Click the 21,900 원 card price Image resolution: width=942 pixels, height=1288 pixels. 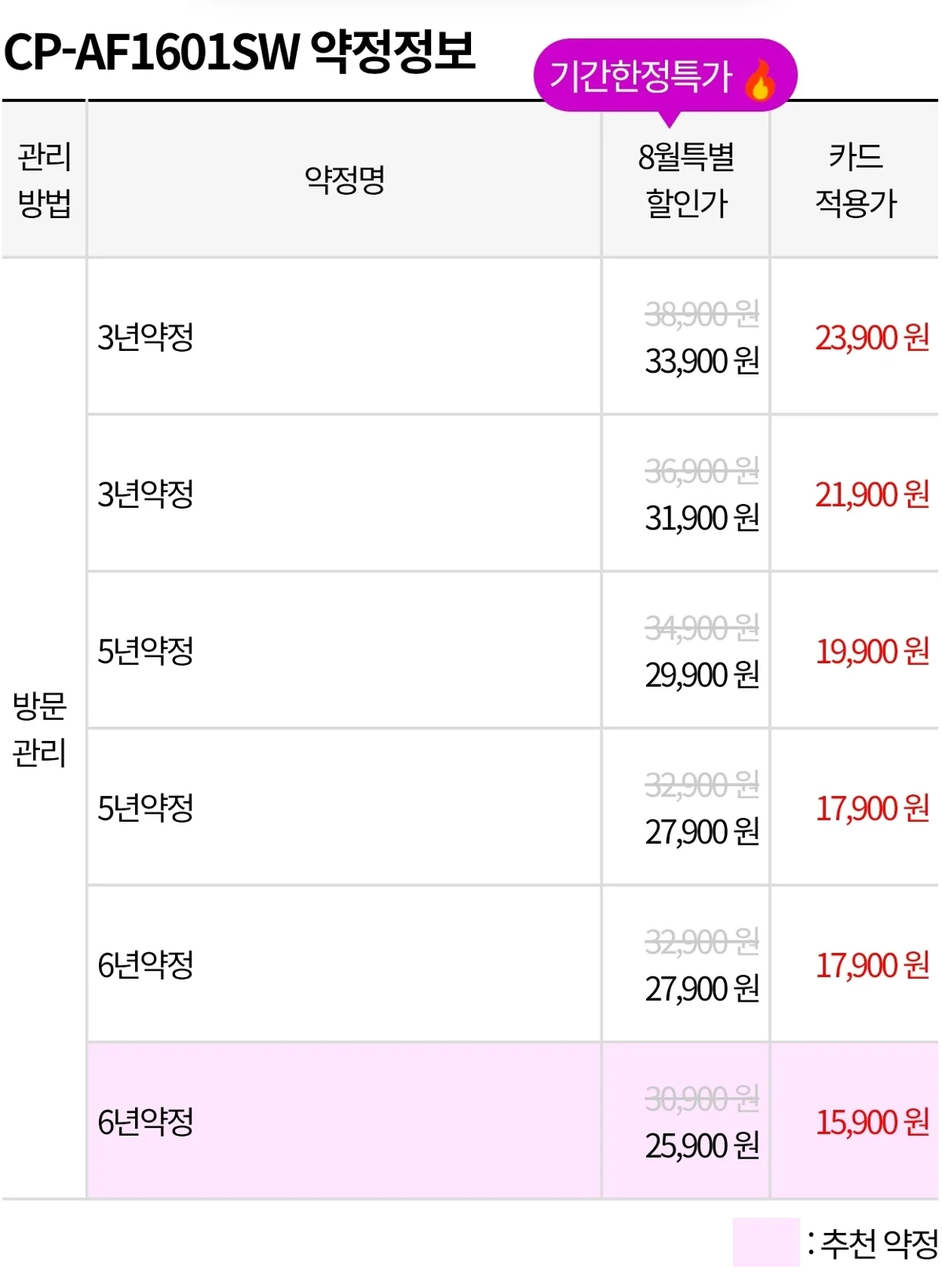872,494
